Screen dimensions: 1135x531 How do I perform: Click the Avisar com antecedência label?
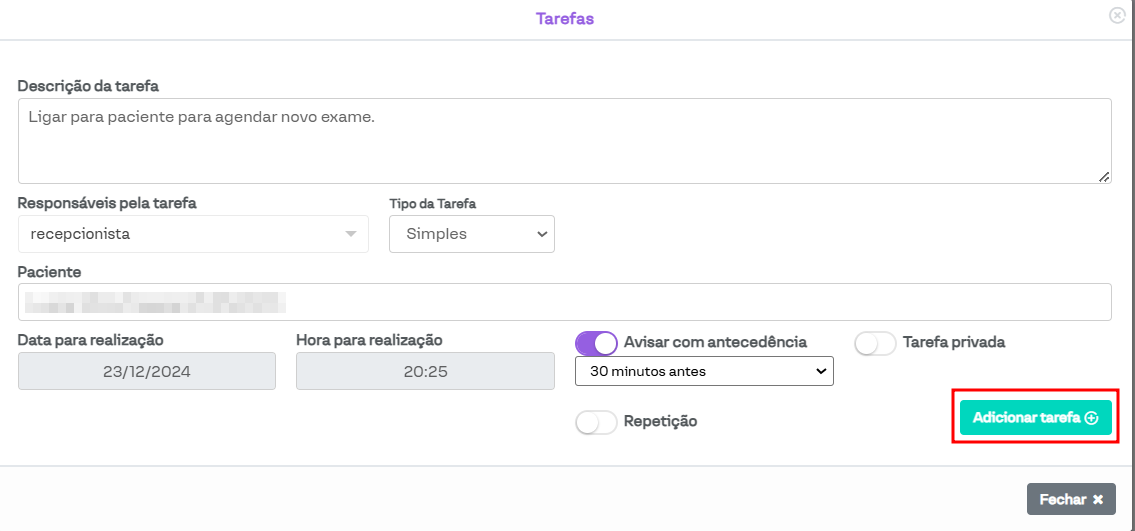point(715,342)
